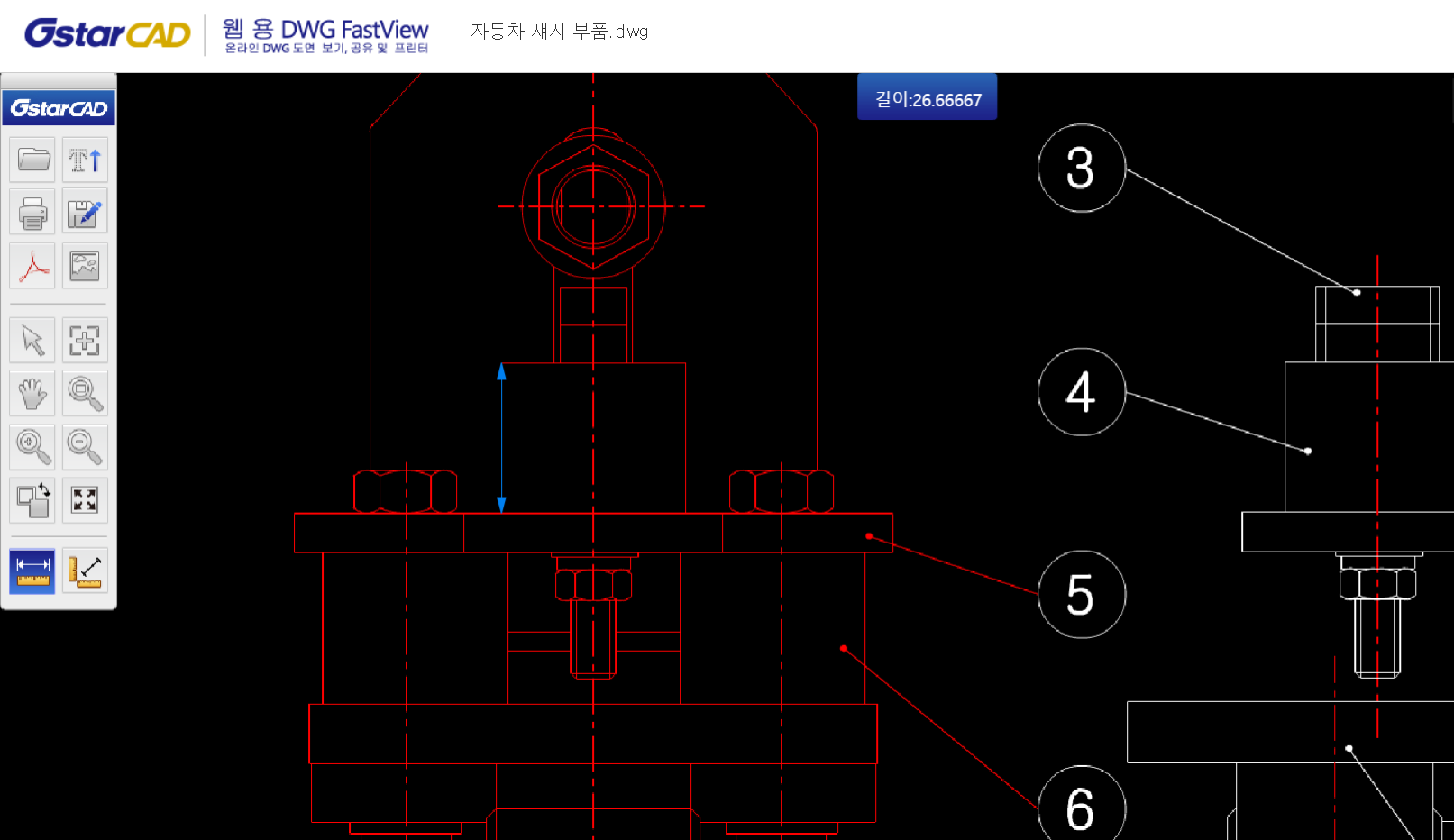Click the save-as floppy pencil icon

coord(85,213)
